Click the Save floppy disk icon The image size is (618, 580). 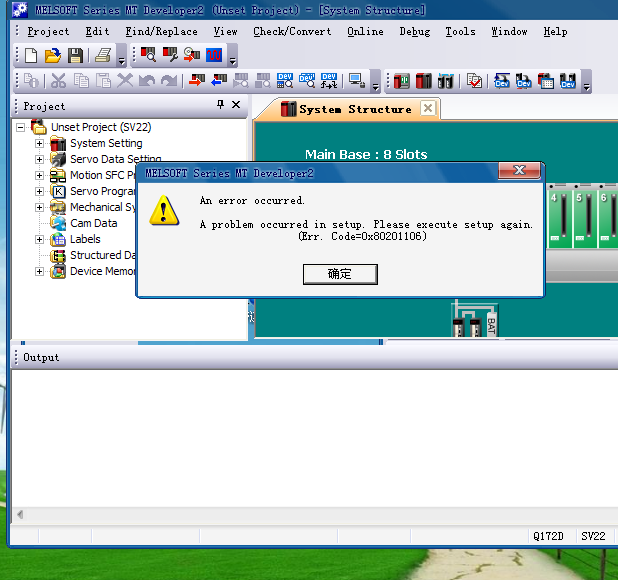(x=74, y=56)
